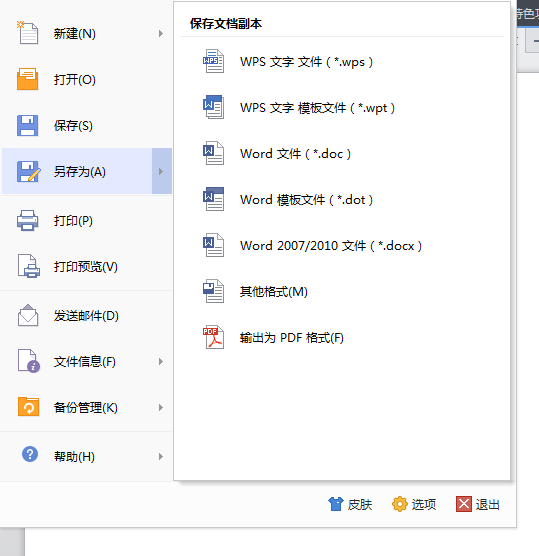Open the 新建(N) menu item
The image size is (539, 556).
(x=87, y=33)
